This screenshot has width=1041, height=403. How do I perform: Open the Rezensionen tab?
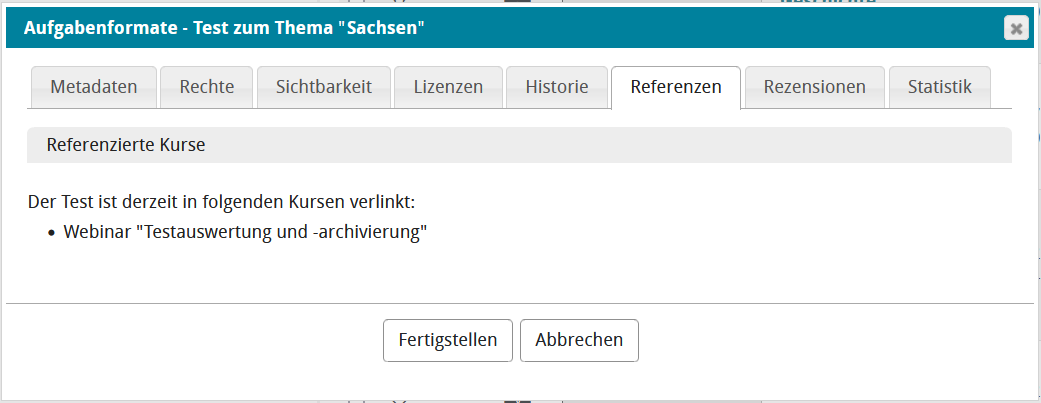coord(814,87)
